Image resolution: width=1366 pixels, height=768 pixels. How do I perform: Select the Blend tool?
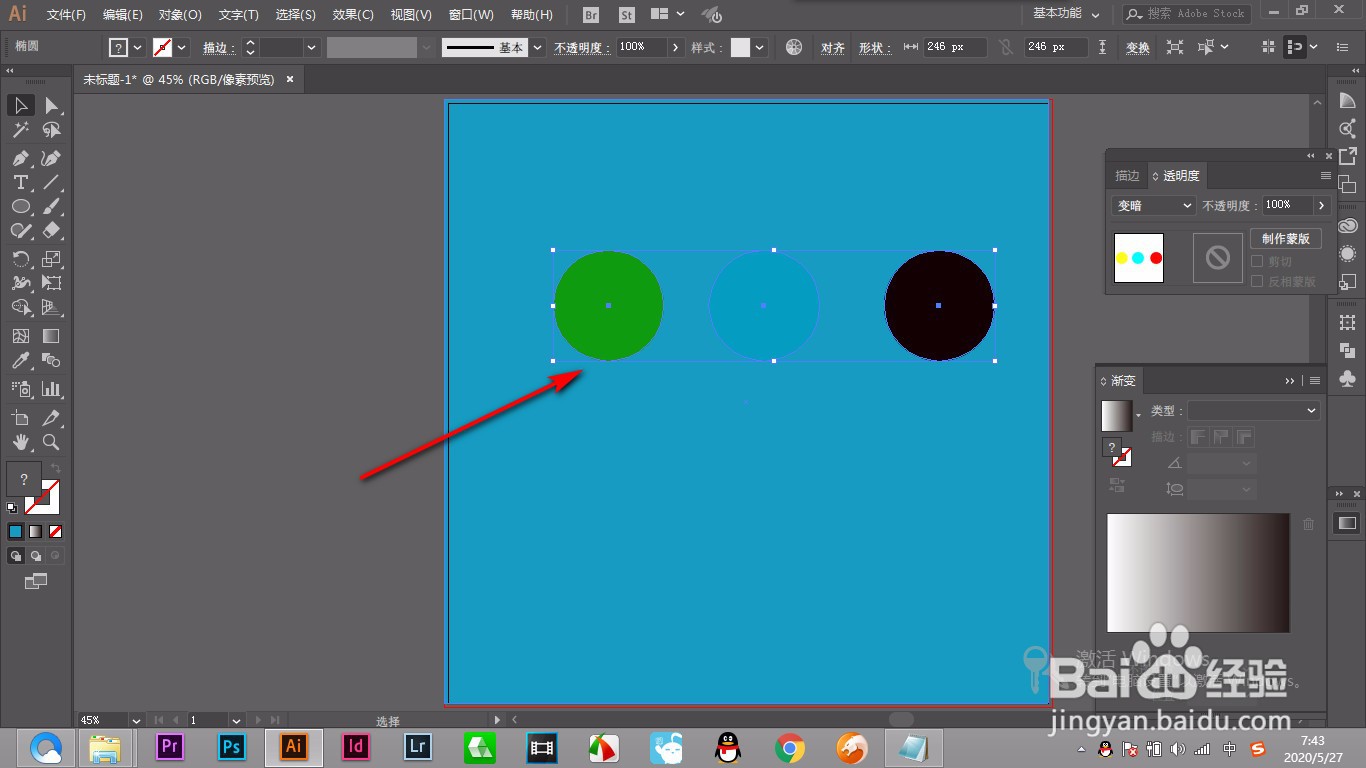pyautogui.click(x=51, y=360)
